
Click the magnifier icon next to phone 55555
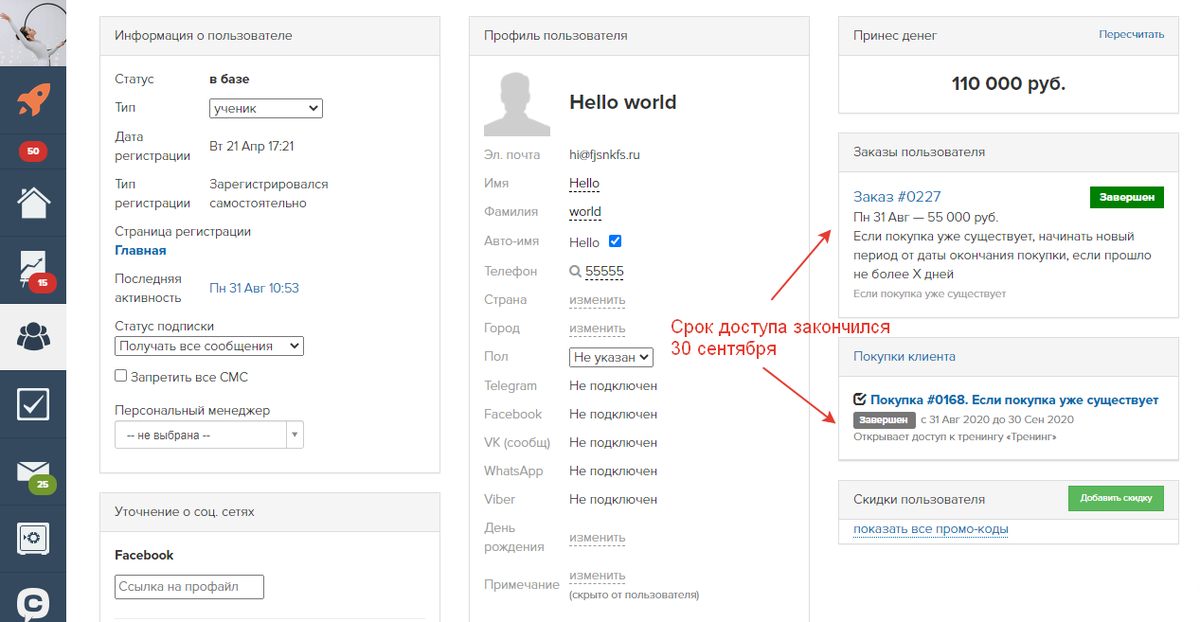point(575,271)
